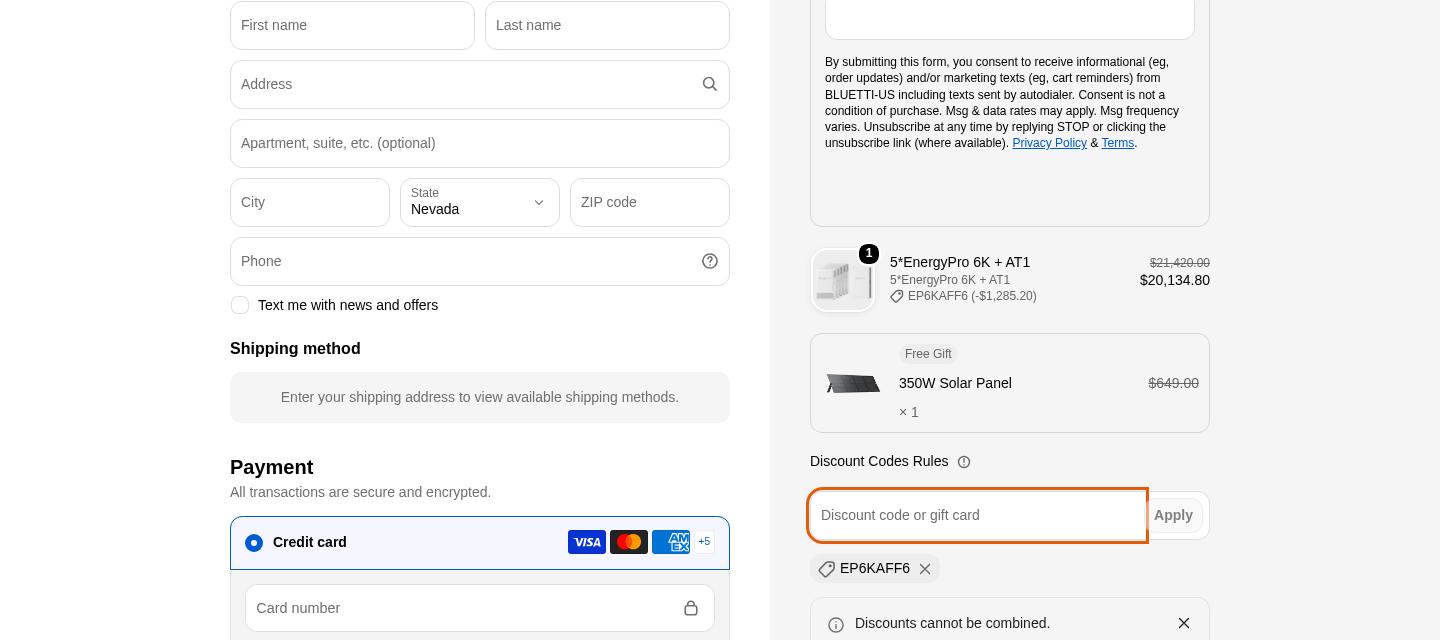The image size is (1440, 640).
Task: Click the quantity badge on EnergyPro thumbnail
Action: 869,254
